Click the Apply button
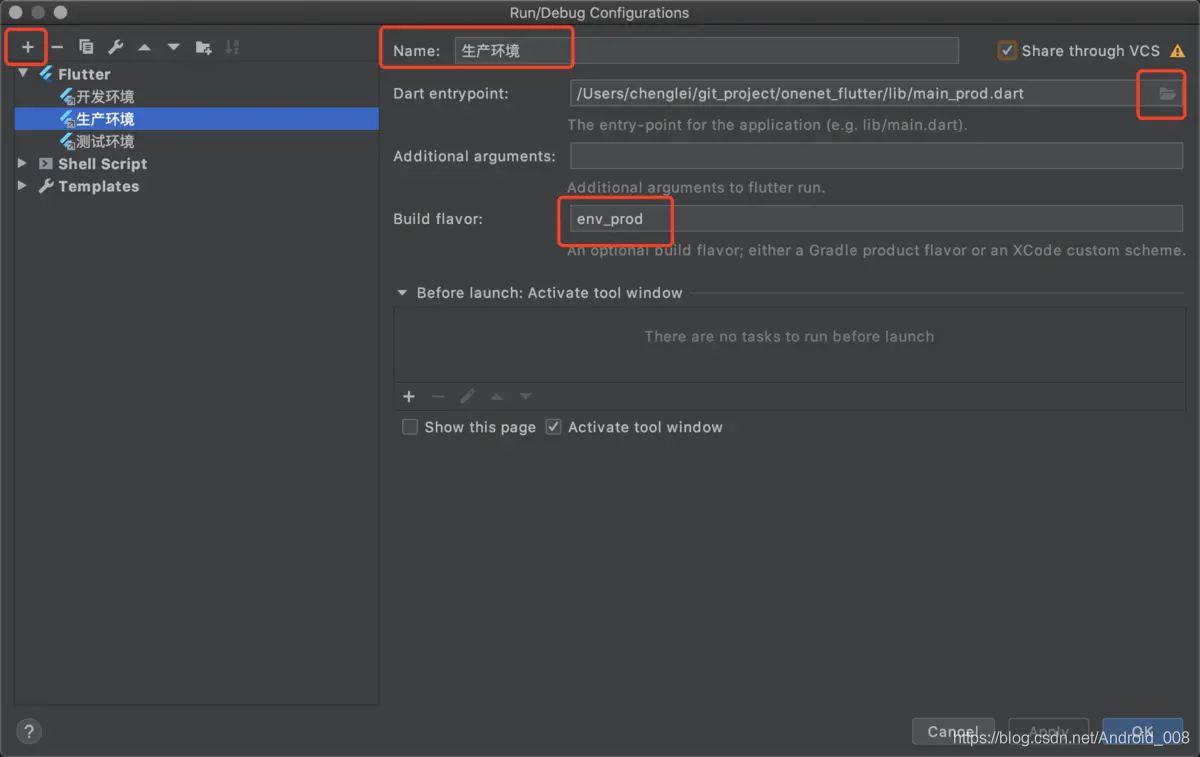 [x=1048, y=732]
